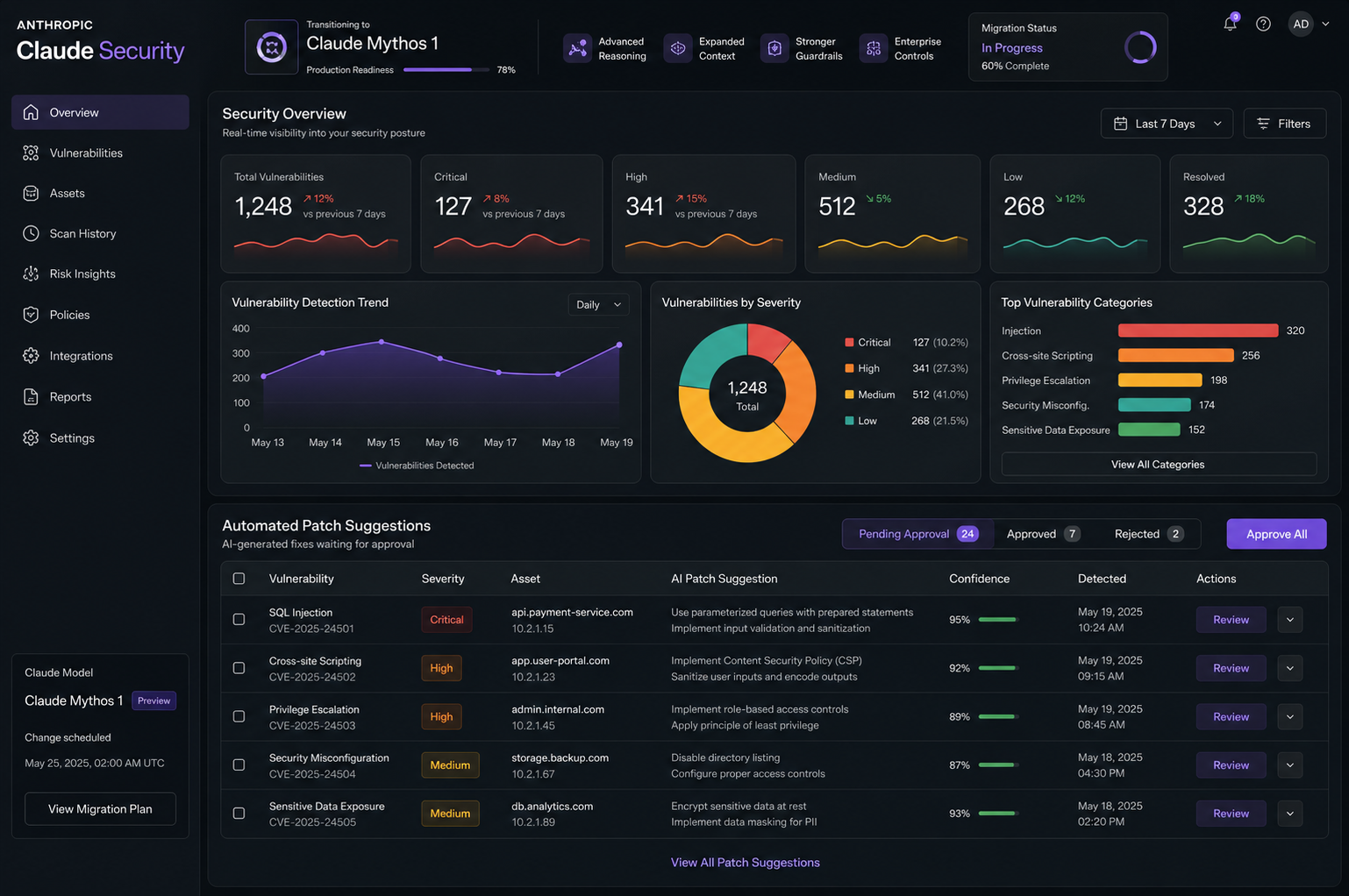Go to Vulnerabilities in the sidebar
1349x896 pixels.
pyautogui.click(x=100, y=153)
